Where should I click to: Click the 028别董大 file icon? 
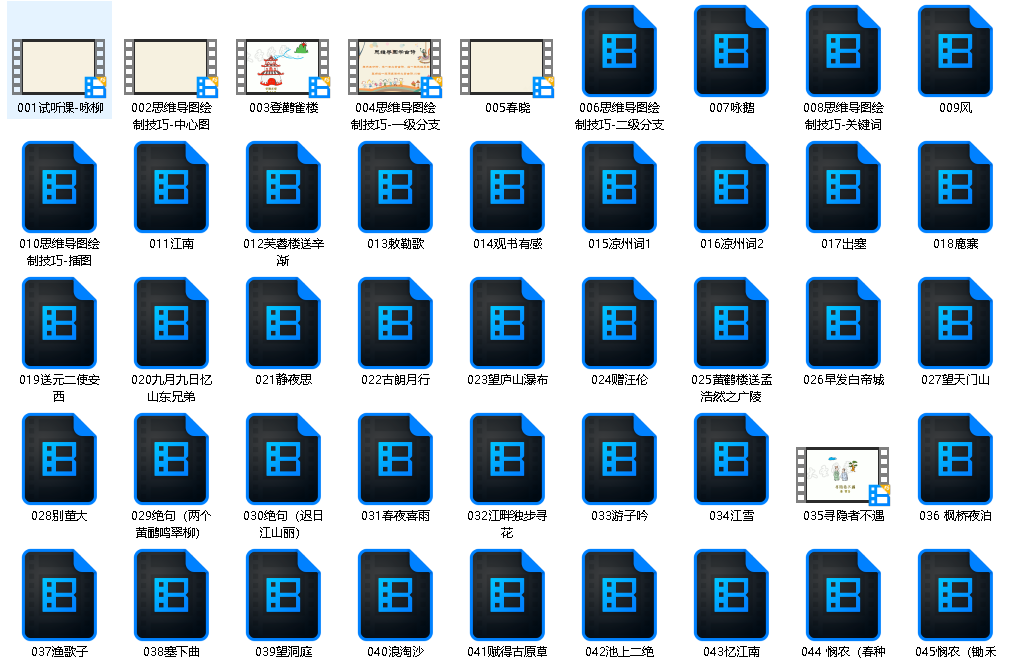pos(59,458)
